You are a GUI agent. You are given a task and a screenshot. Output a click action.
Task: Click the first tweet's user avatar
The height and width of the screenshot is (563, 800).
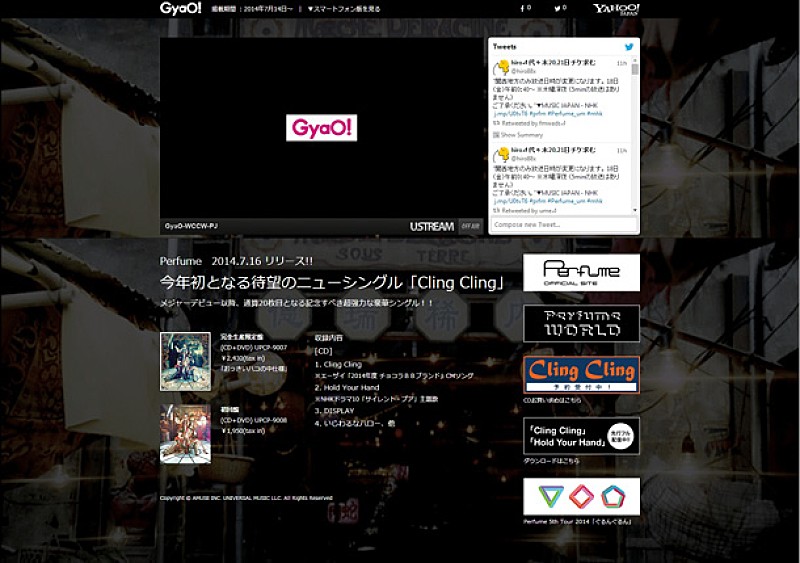pyautogui.click(x=501, y=69)
